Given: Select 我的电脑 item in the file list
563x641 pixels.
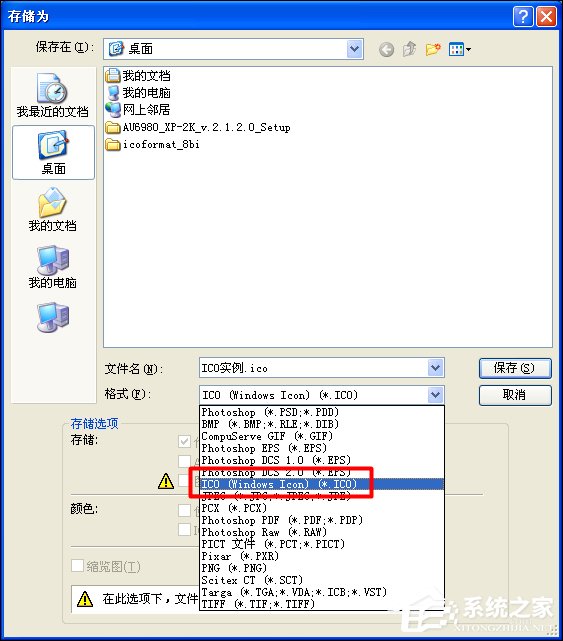Looking at the screenshot, I should click(138, 93).
